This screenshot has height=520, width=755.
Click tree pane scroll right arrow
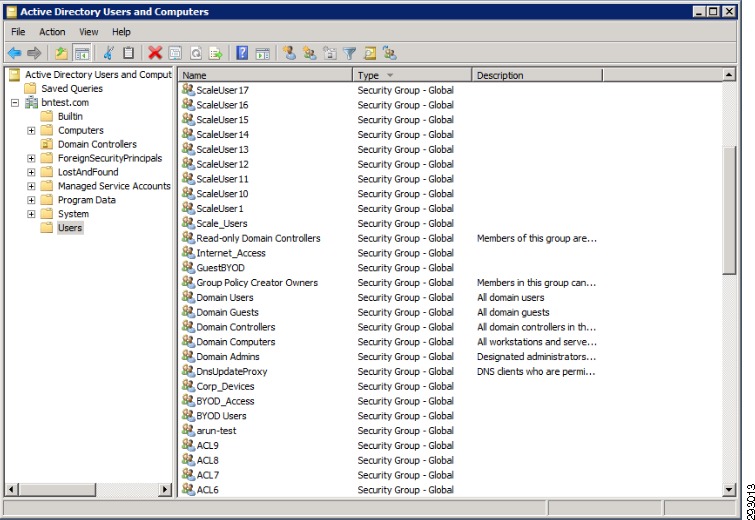point(165,490)
